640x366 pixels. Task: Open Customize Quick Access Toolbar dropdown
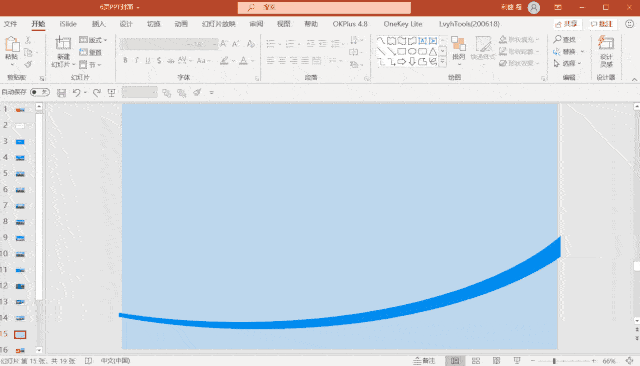[x=211, y=93]
